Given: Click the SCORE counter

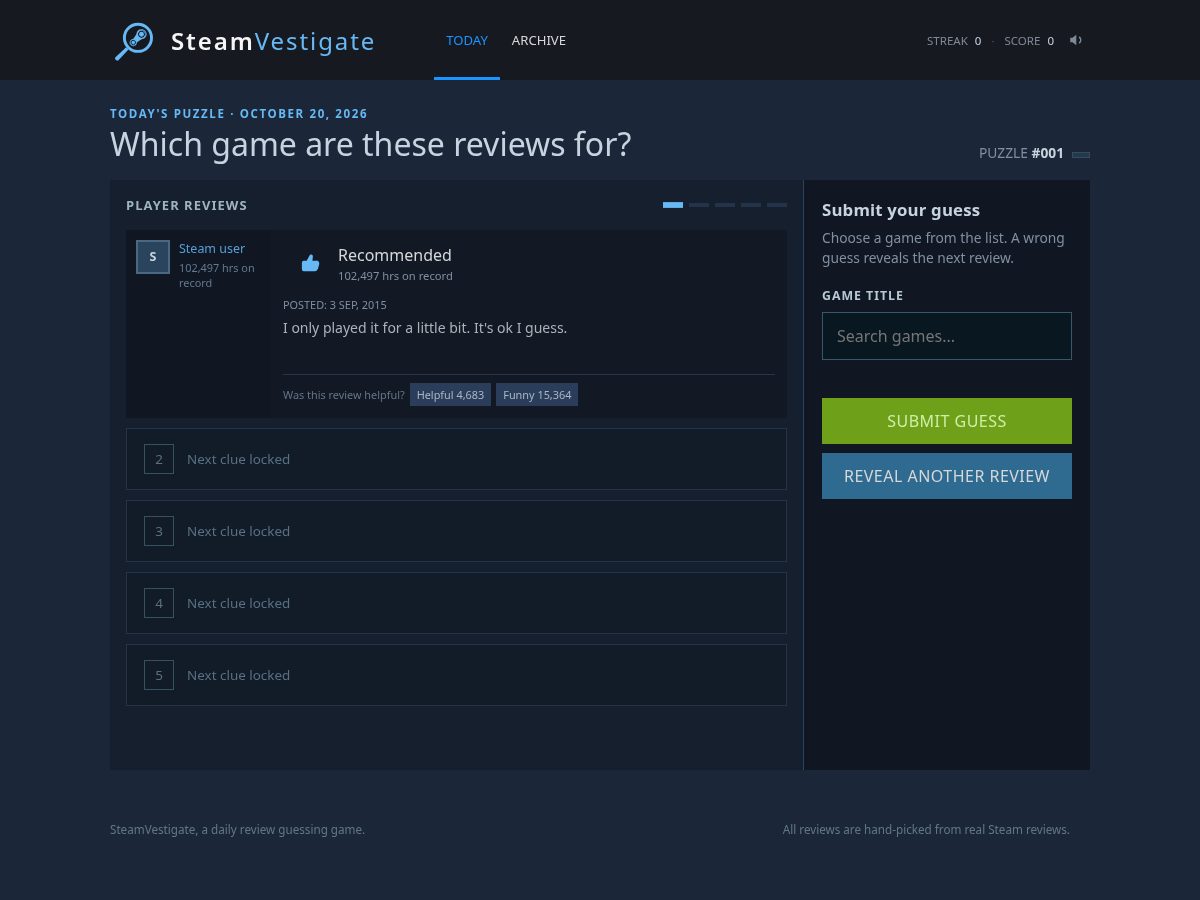Looking at the screenshot, I should 1029,41.
